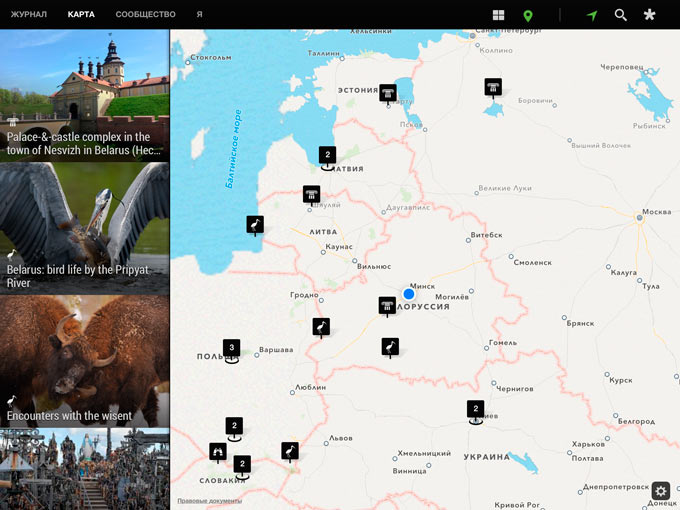Viewport: 680px width, 510px height.
Task: Switch to grid view icon
Action: [x=498, y=15]
